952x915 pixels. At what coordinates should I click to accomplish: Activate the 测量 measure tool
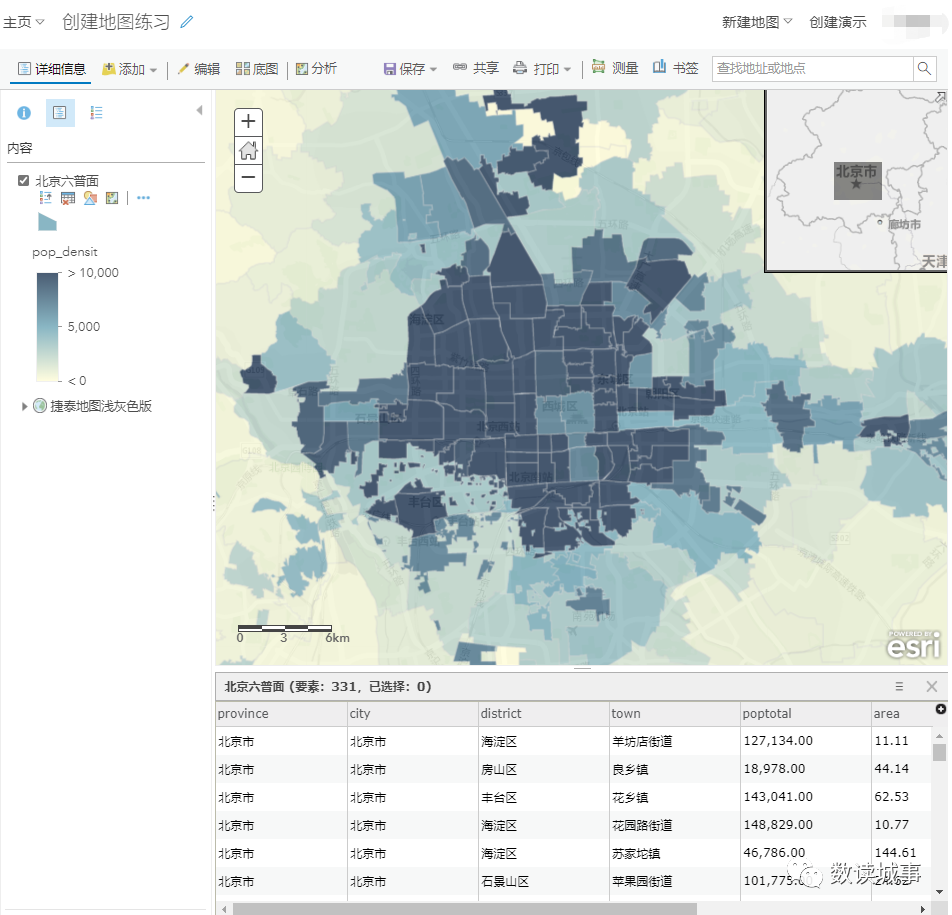[615, 68]
